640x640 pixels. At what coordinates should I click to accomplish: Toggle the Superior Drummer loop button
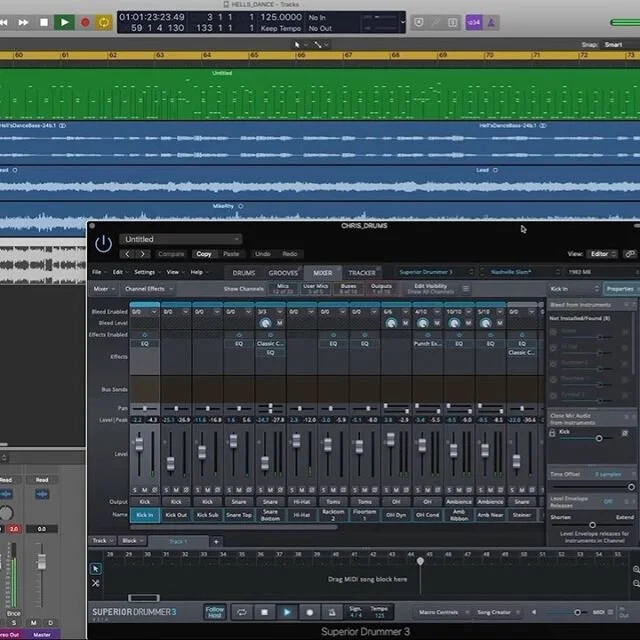pyautogui.click(x=242, y=612)
